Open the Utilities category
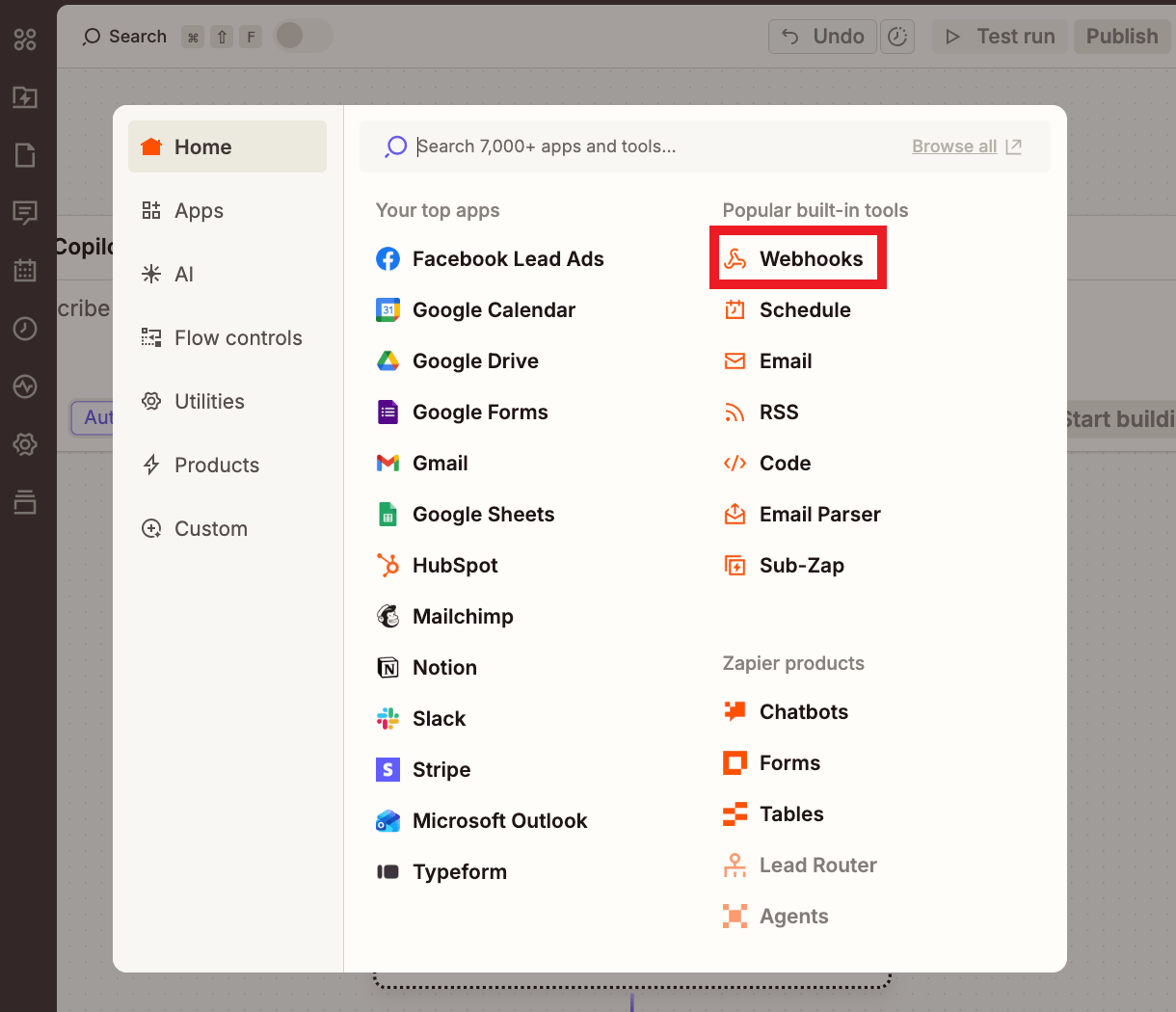Screen dimensions: 1176x1012 [x=227, y=401]
